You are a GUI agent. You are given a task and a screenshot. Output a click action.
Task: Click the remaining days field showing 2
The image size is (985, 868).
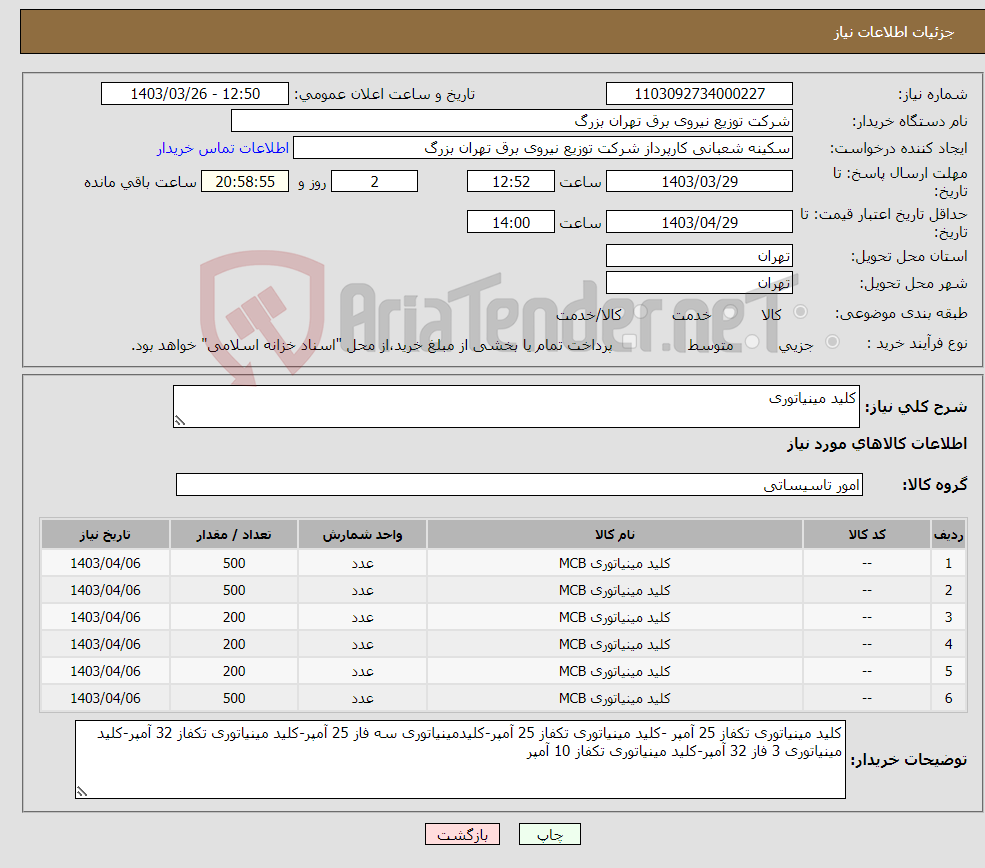click(x=374, y=182)
